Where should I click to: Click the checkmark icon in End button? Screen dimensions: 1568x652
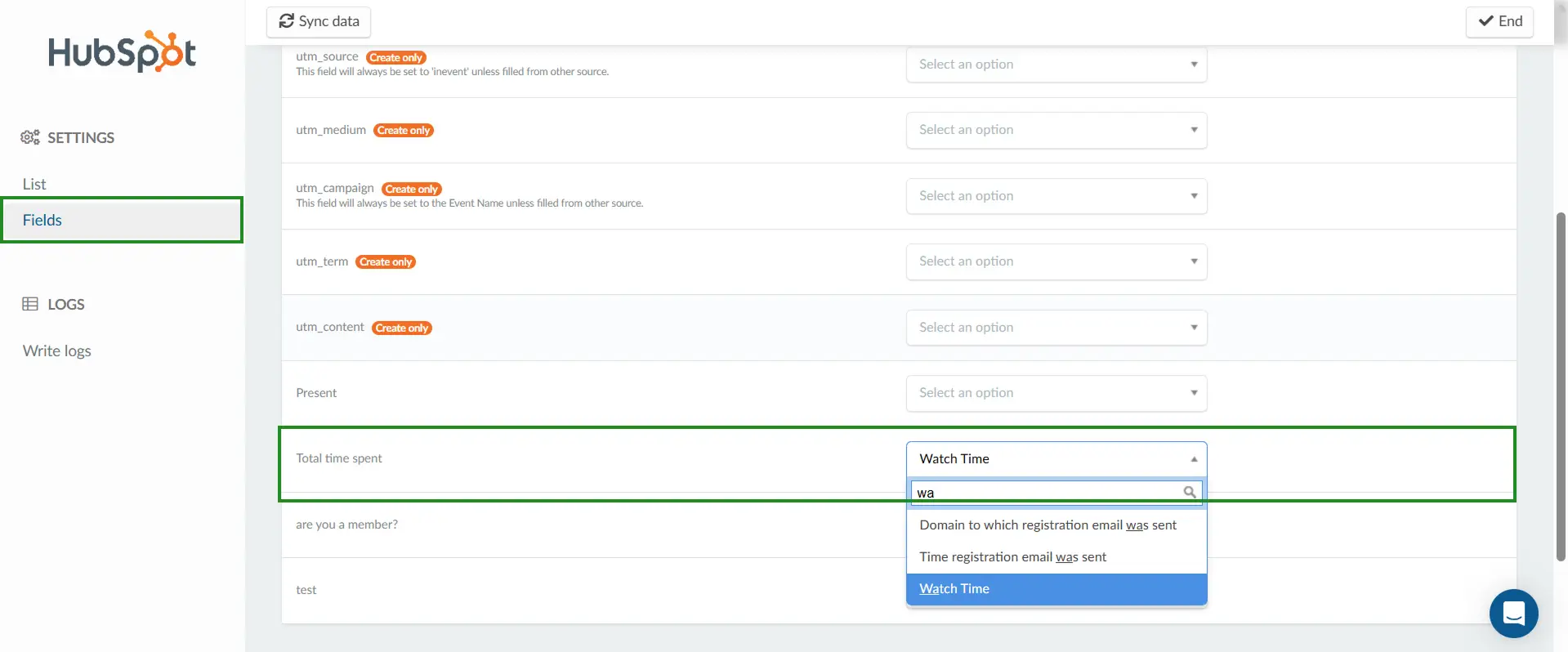[1486, 21]
